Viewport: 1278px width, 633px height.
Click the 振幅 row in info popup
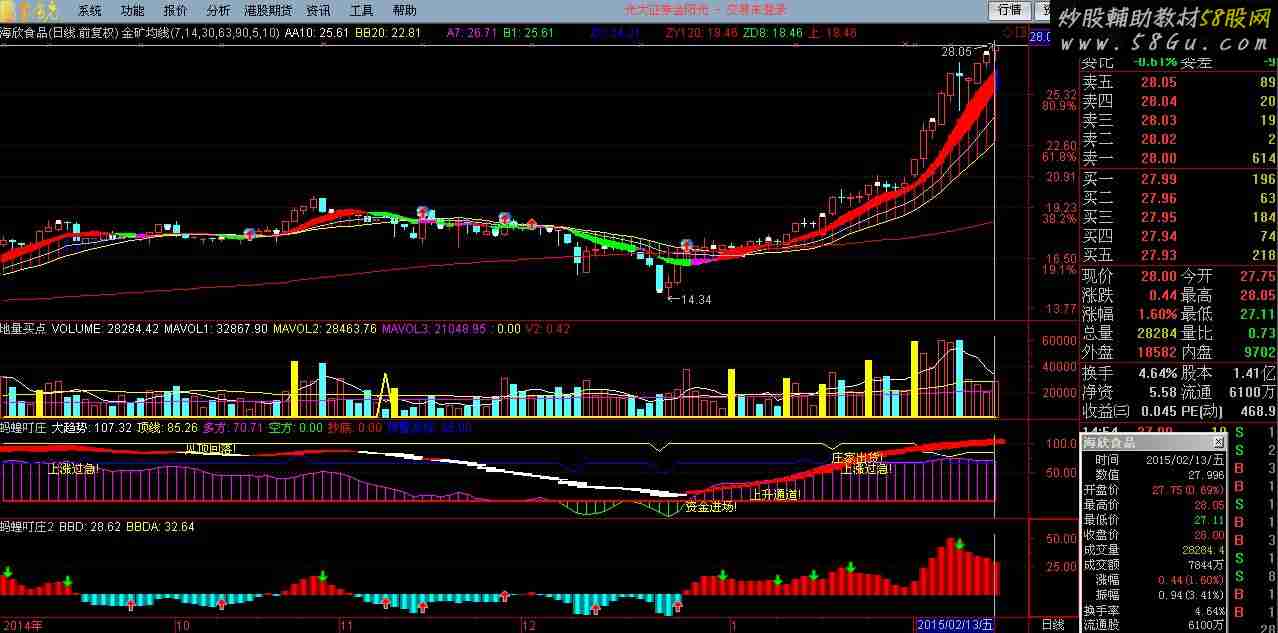click(x=1155, y=595)
